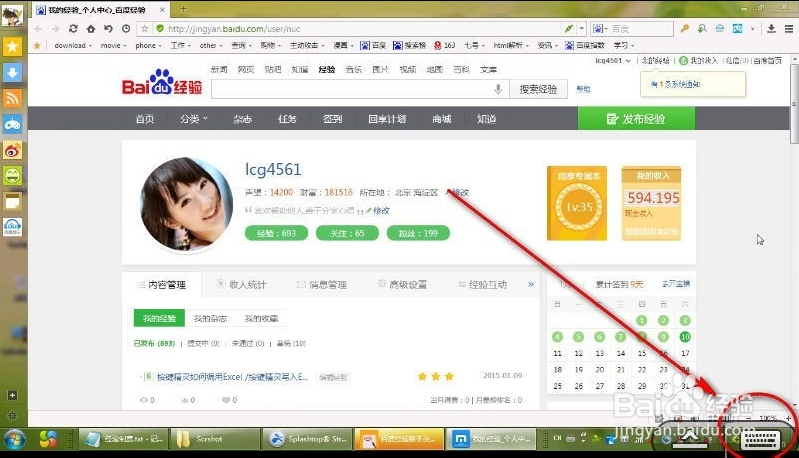
Task: Open the lcg4561 username link
Action: 273,169
